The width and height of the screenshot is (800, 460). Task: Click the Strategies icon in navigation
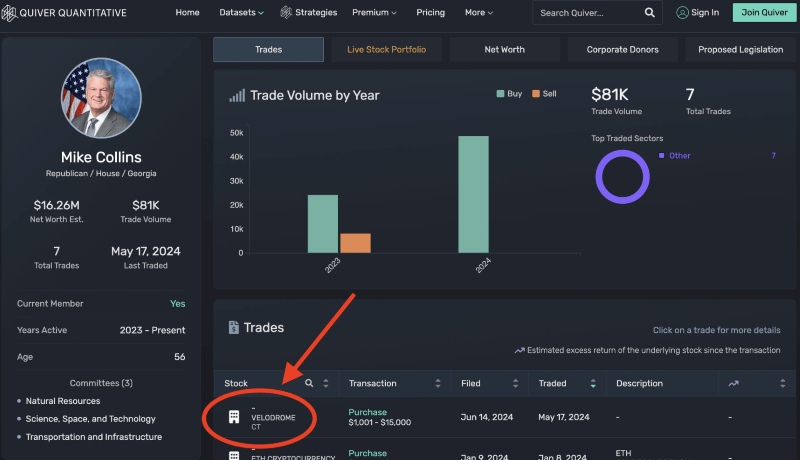[286, 12]
